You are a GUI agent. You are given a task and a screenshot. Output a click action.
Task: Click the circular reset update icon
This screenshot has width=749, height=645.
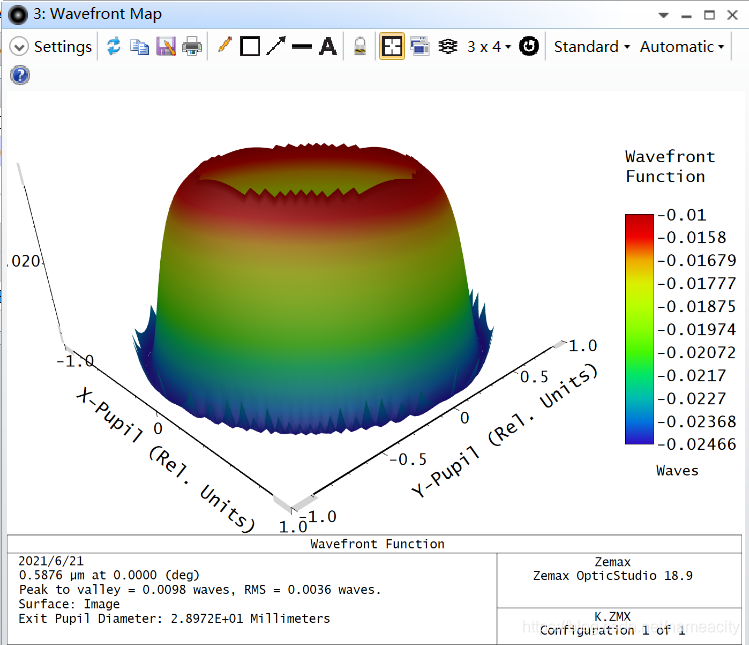tap(529, 46)
